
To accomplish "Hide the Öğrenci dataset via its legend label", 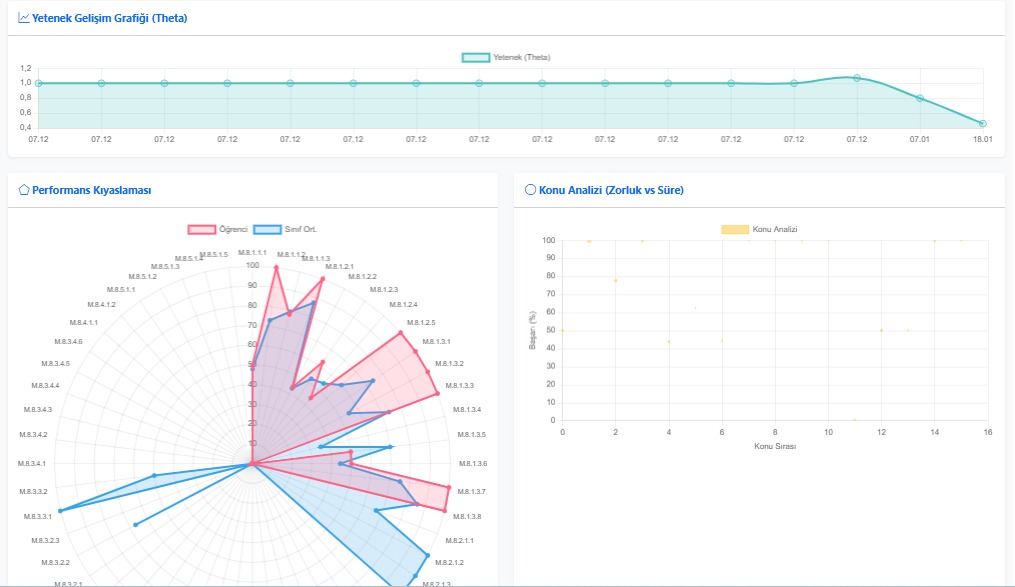I will click(233, 229).
